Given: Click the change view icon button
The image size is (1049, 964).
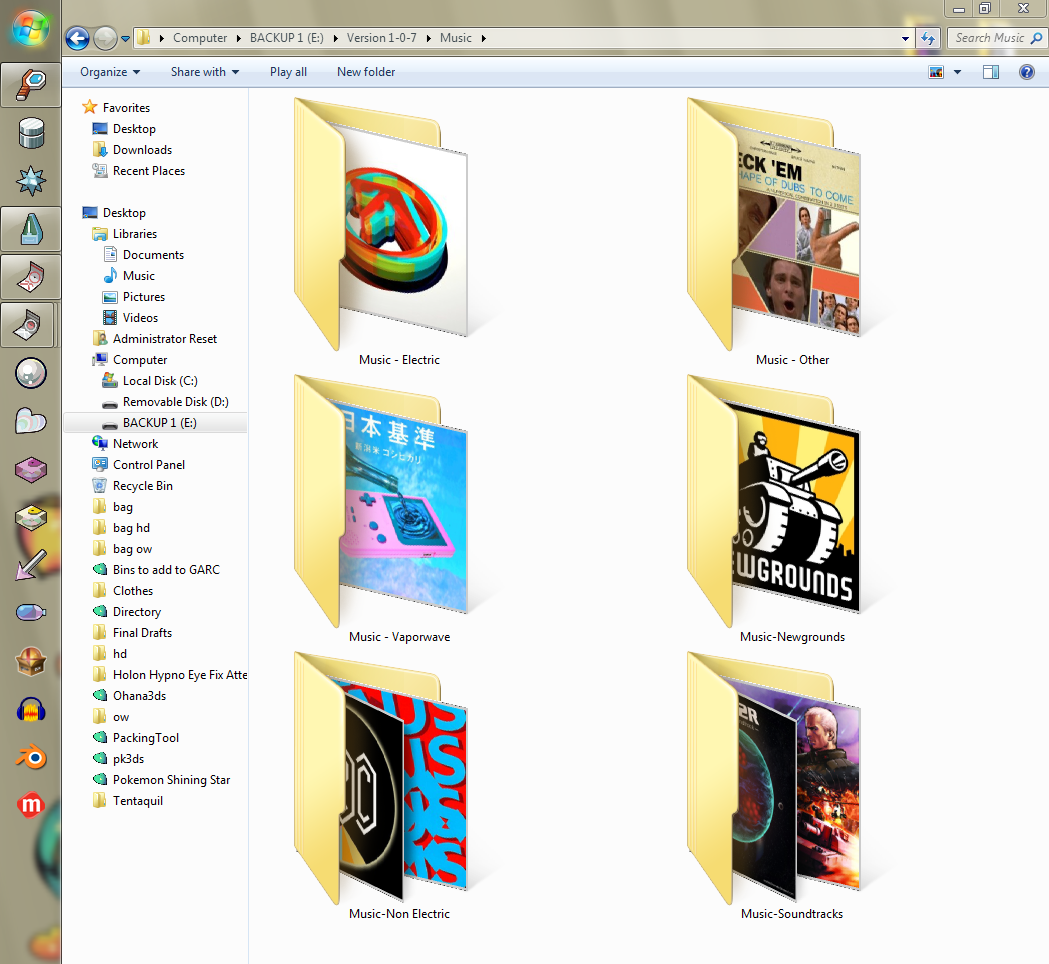Looking at the screenshot, I should tap(937, 72).
